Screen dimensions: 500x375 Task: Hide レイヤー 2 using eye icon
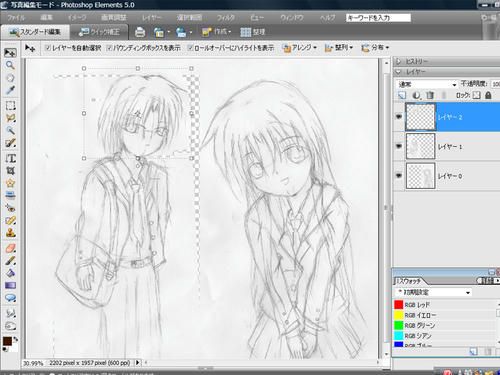coord(399,117)
